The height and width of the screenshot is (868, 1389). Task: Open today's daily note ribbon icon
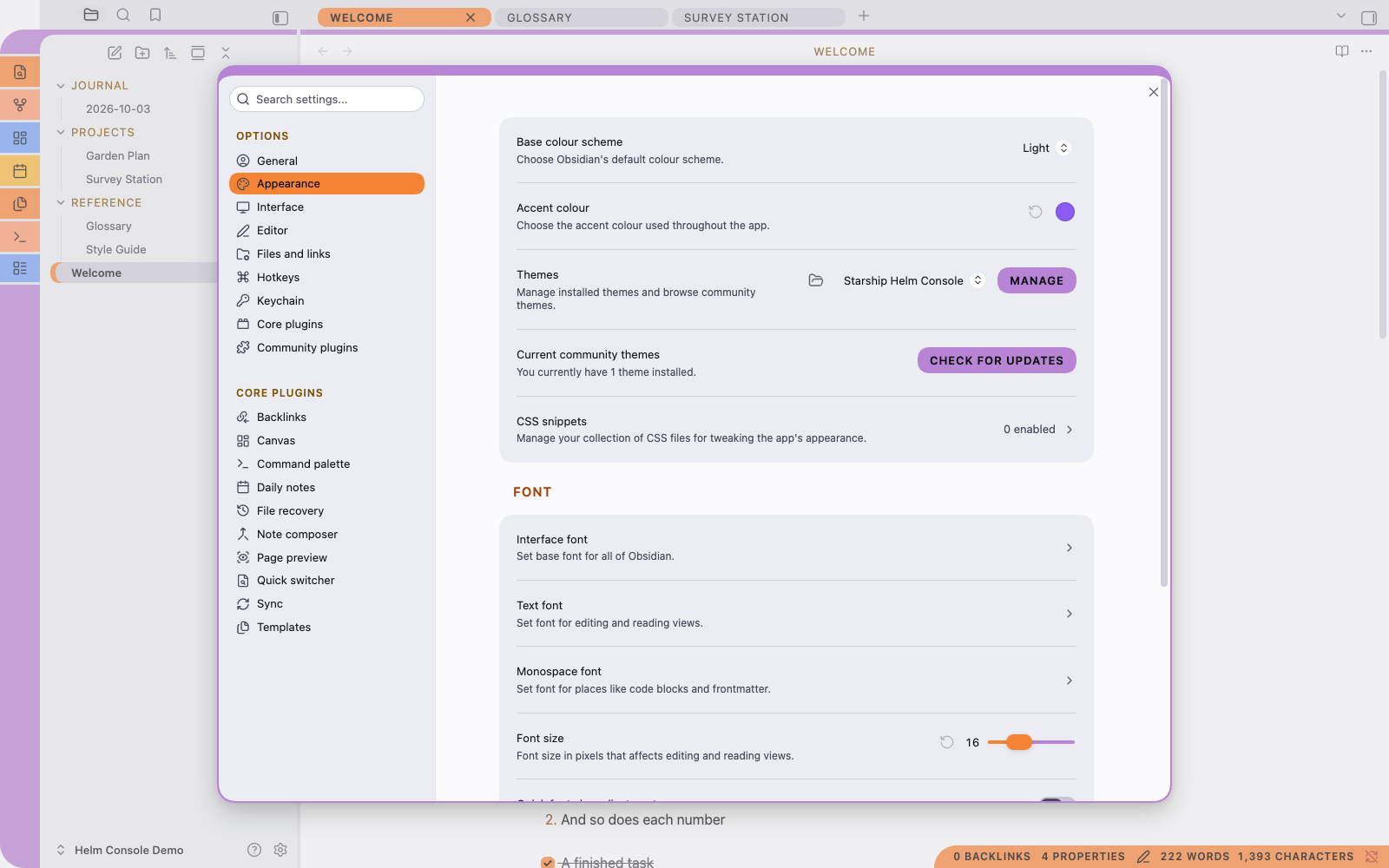(x=20, y=171)
